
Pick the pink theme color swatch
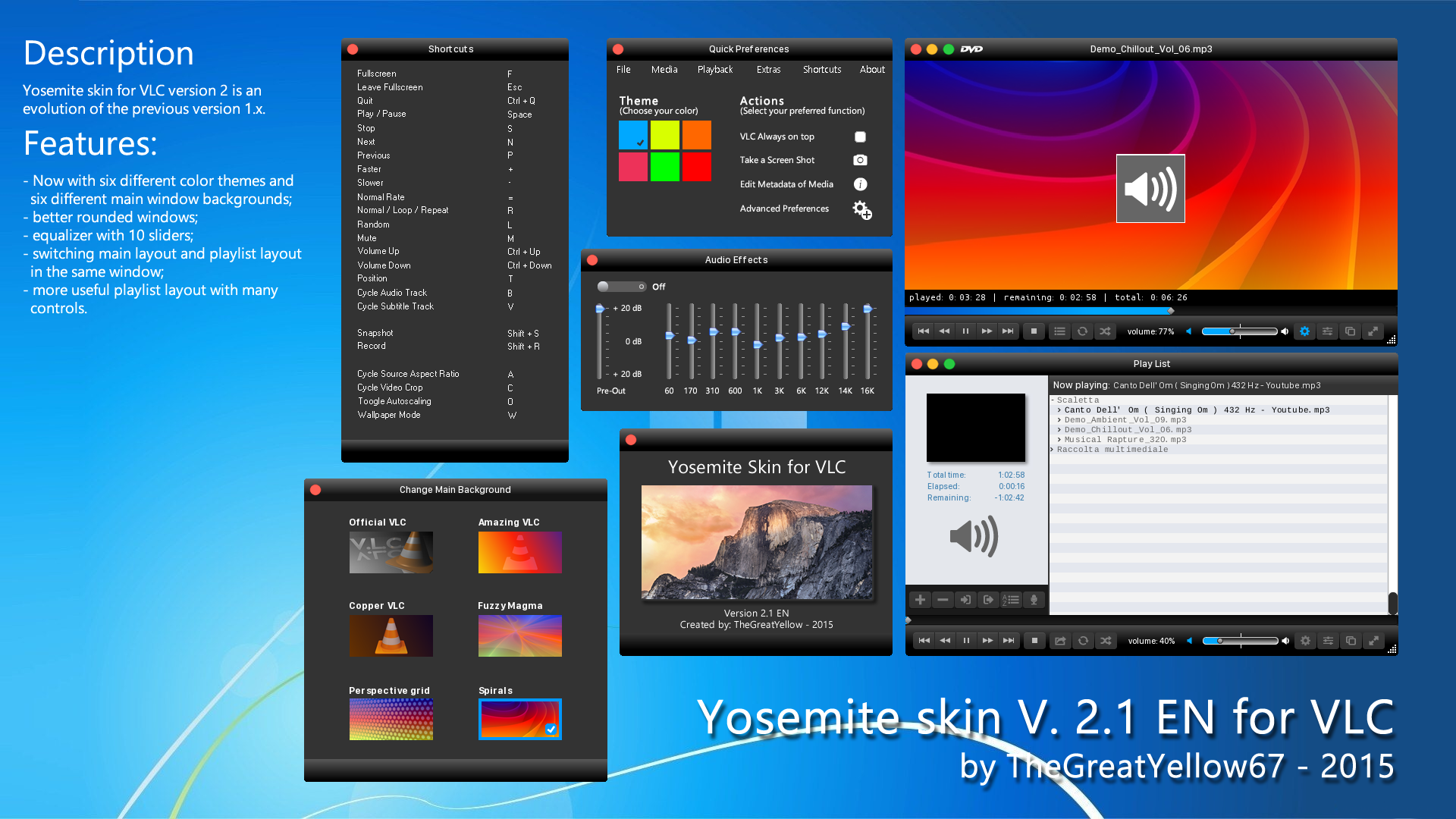pyautogui.click(x=633, y=167)
